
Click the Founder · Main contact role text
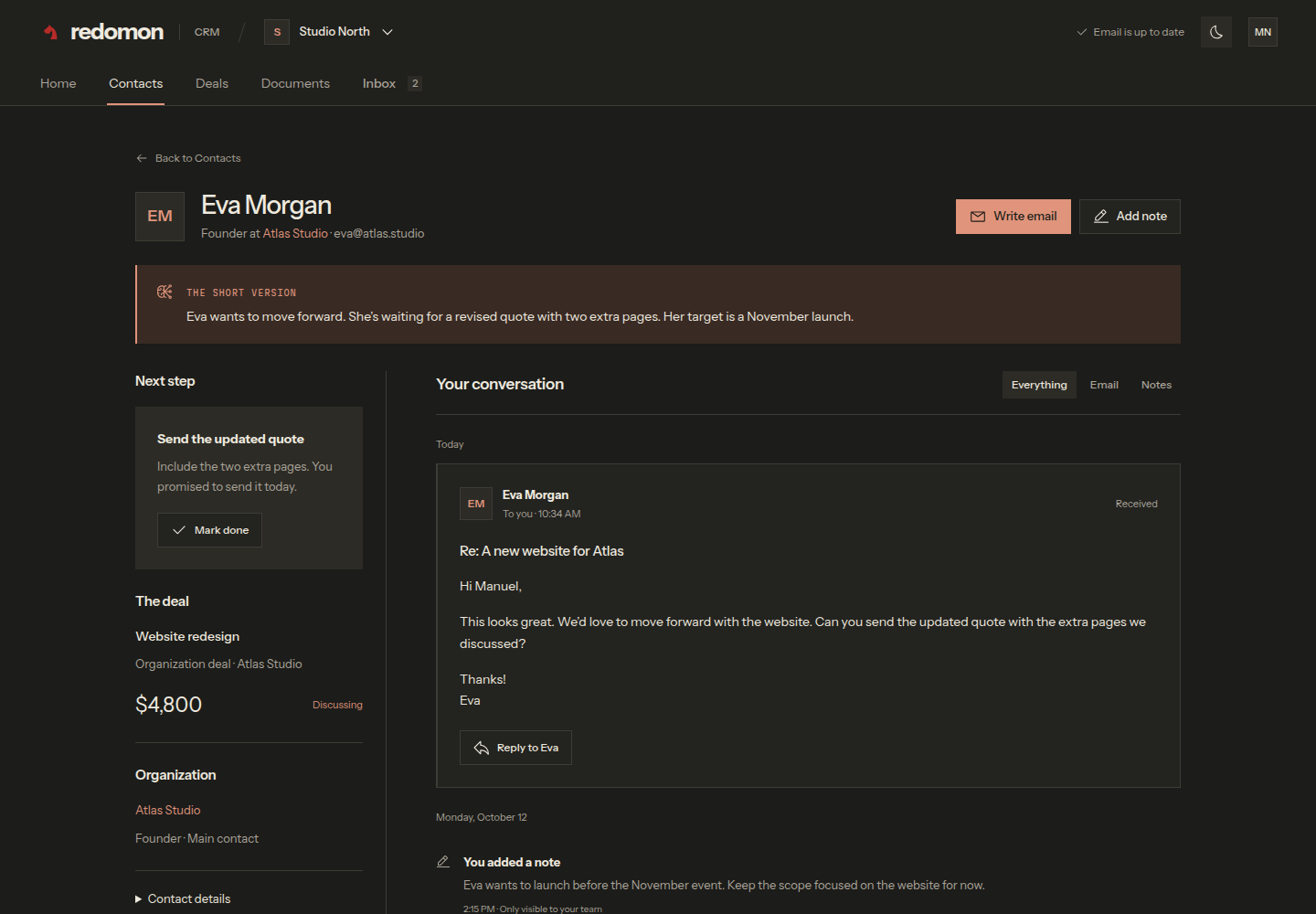coord(197,838)
